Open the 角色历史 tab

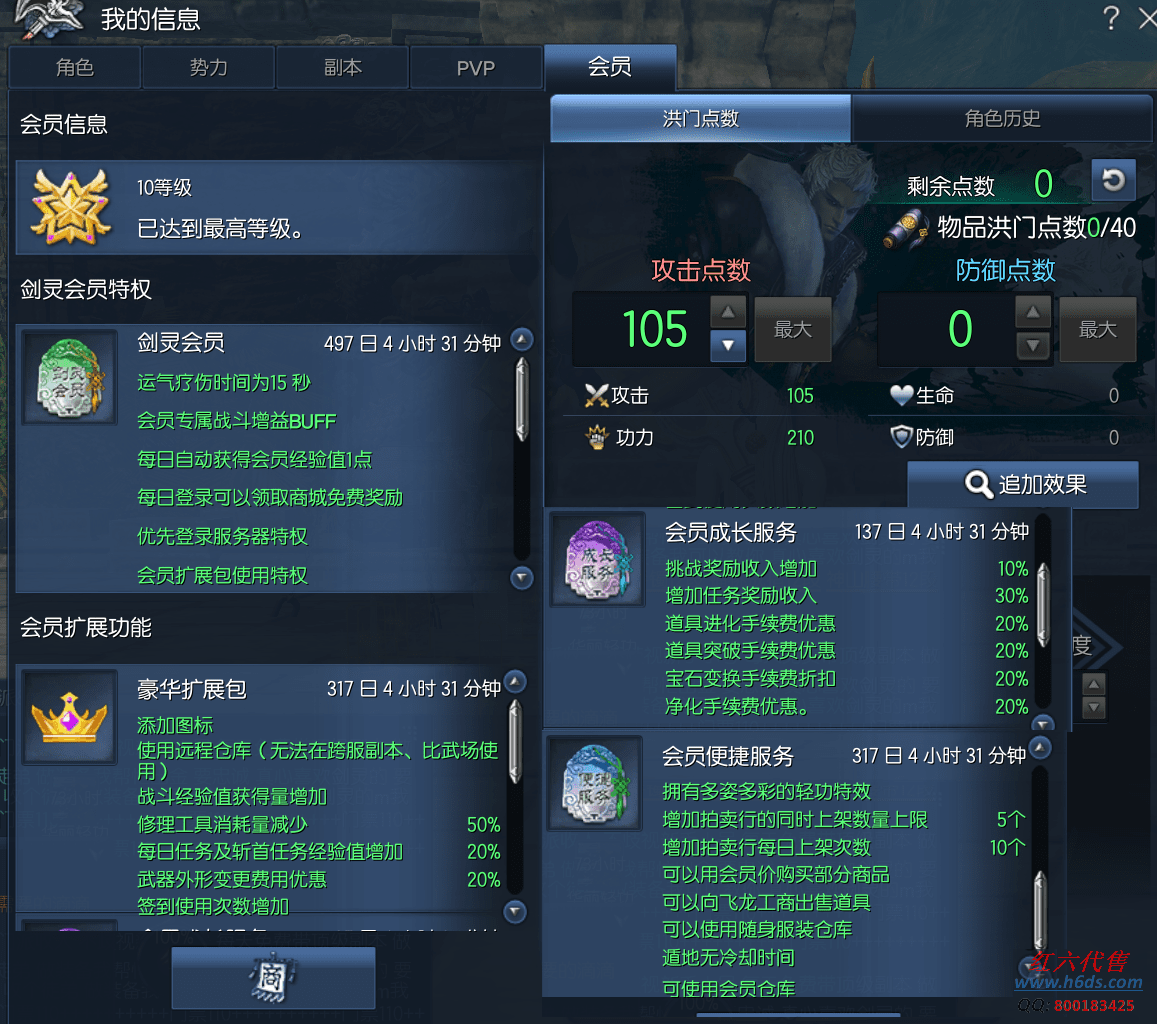tap(1001, 118)
